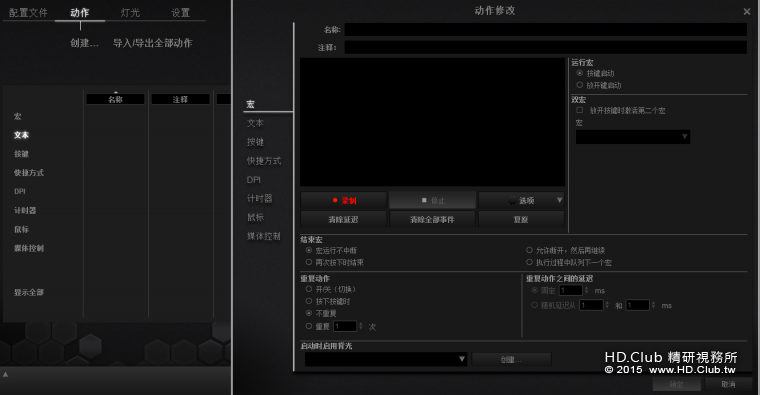Close the 动作修改 dialog with X
The width and height of the screenshot is (760, 395).
(746, 12)
